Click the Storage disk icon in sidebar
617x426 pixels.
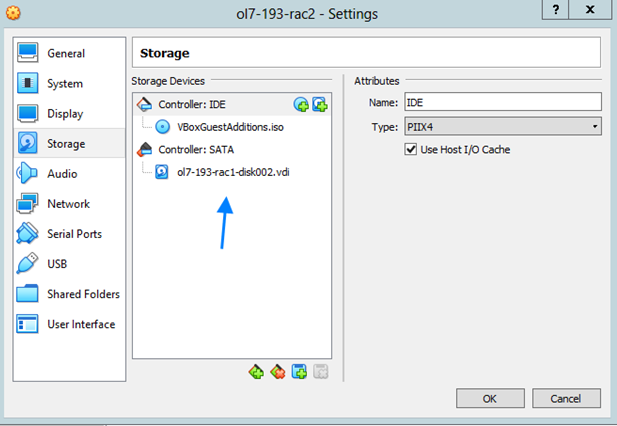tap(28, 143)
